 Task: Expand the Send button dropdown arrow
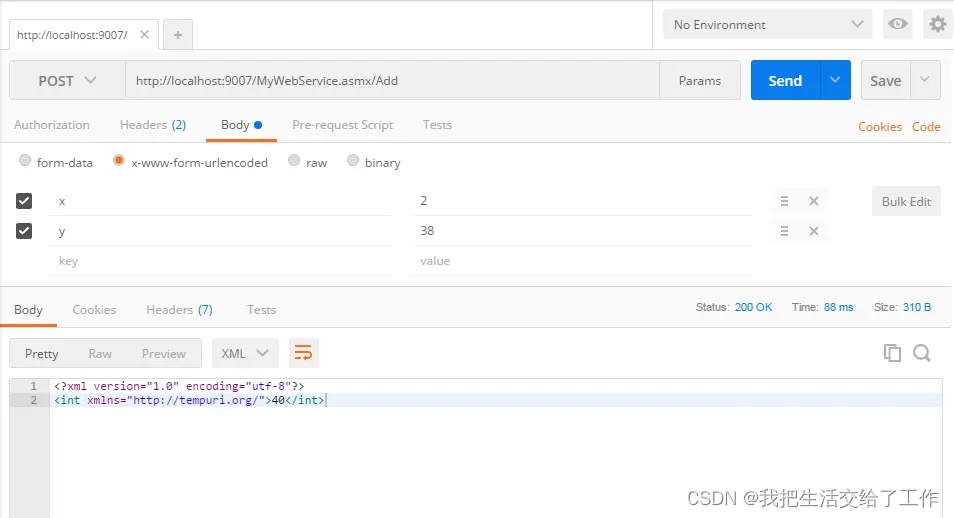tap(835, 80)
